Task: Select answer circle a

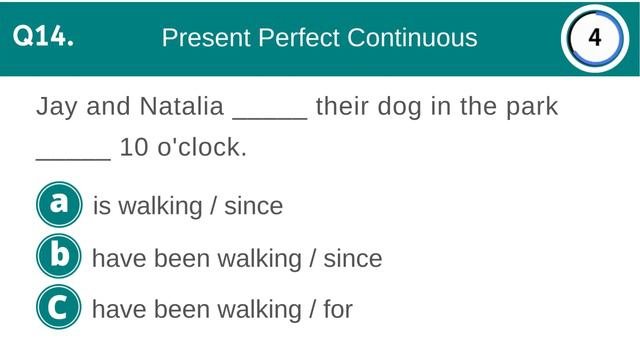Action: pyautogui.click(x=59, y=204)
